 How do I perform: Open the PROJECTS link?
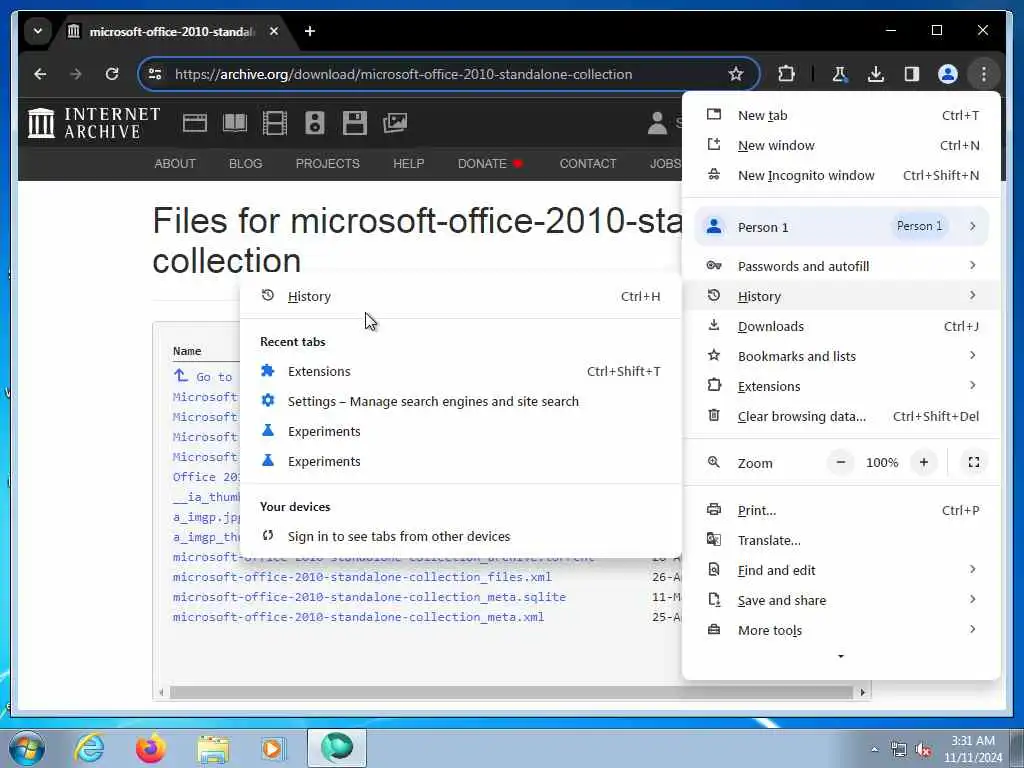327,163
